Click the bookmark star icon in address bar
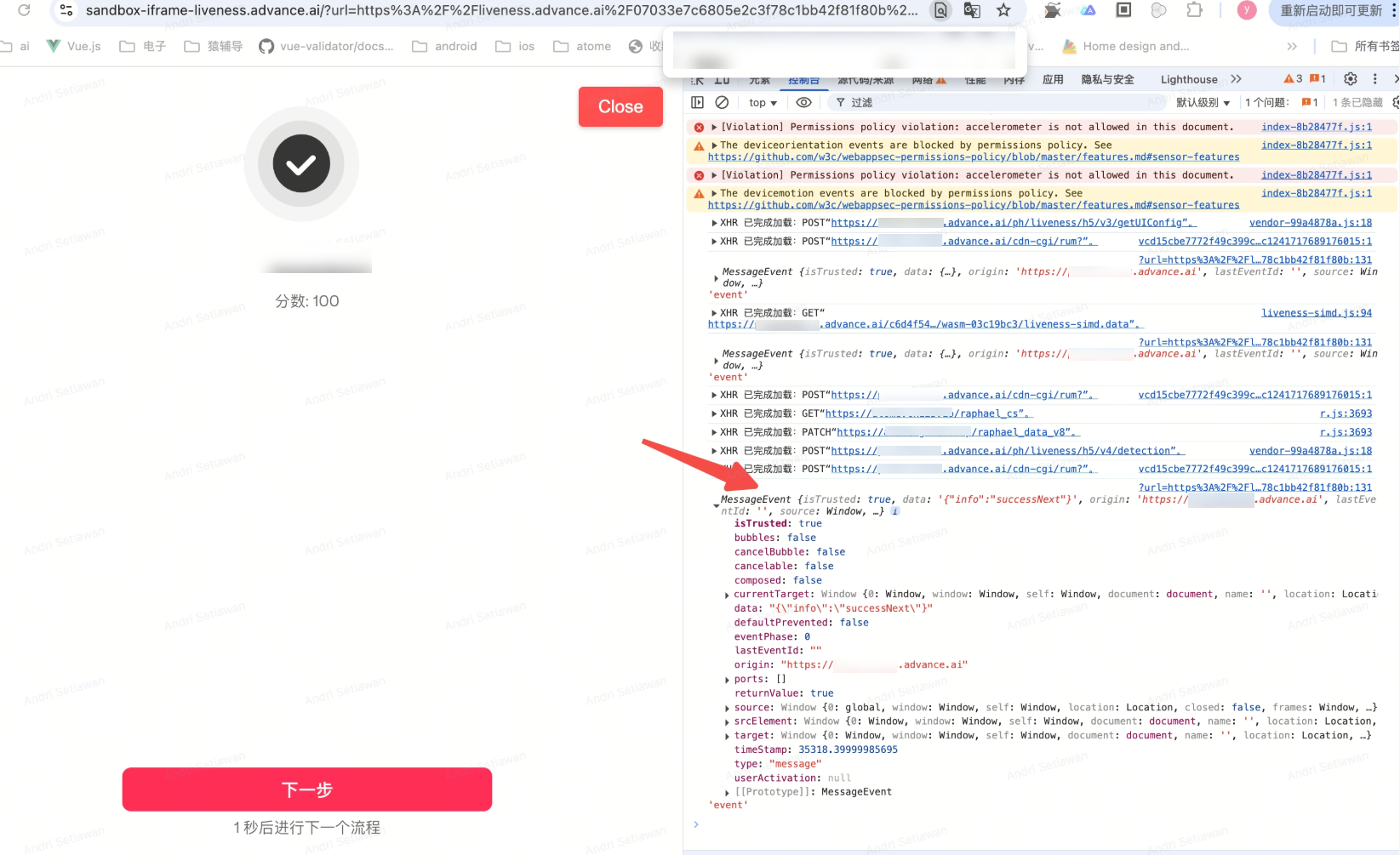The height and width of the screenshot is (855, 1400). coord(1003,10)
